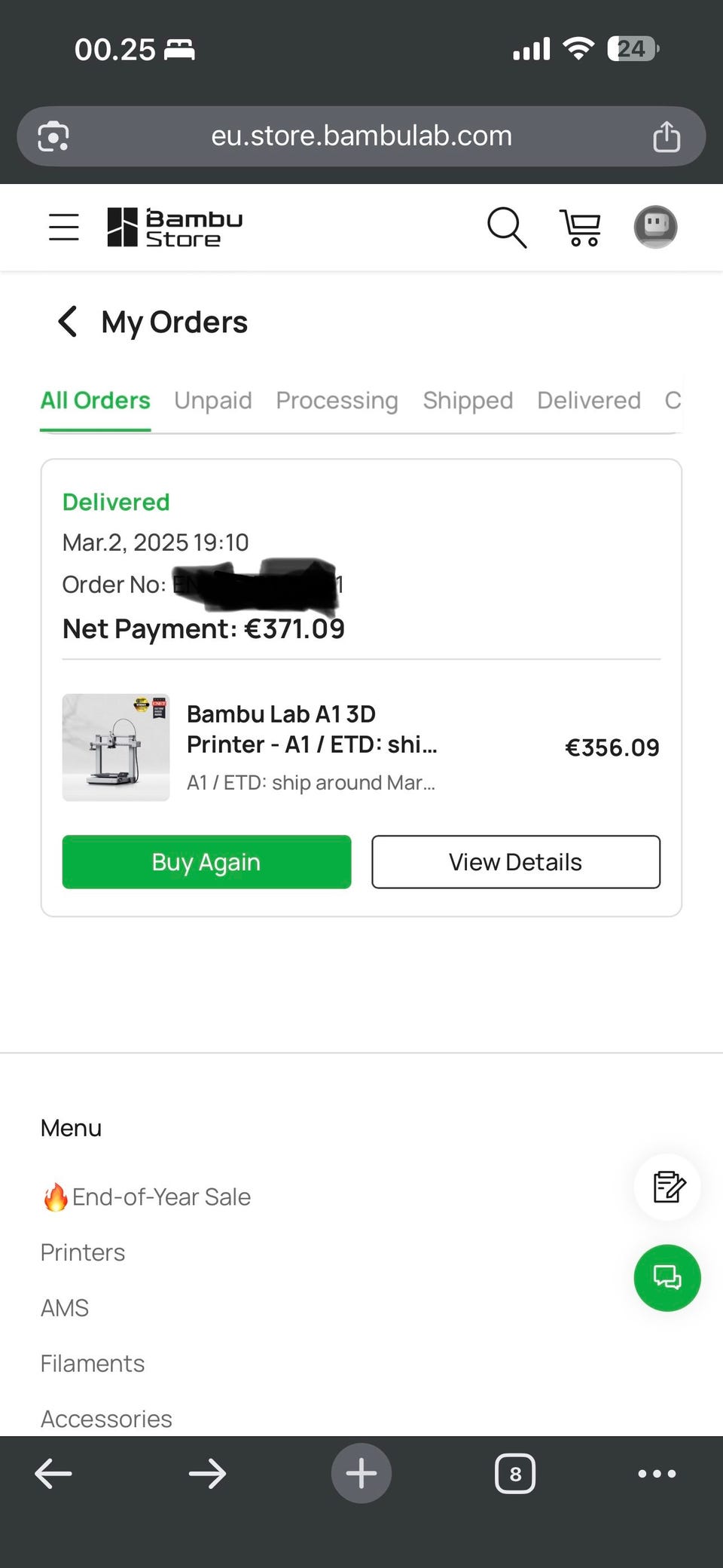Open browser more options menu
Viewport: 723px width, 1568px height.
pos(657,1473)
